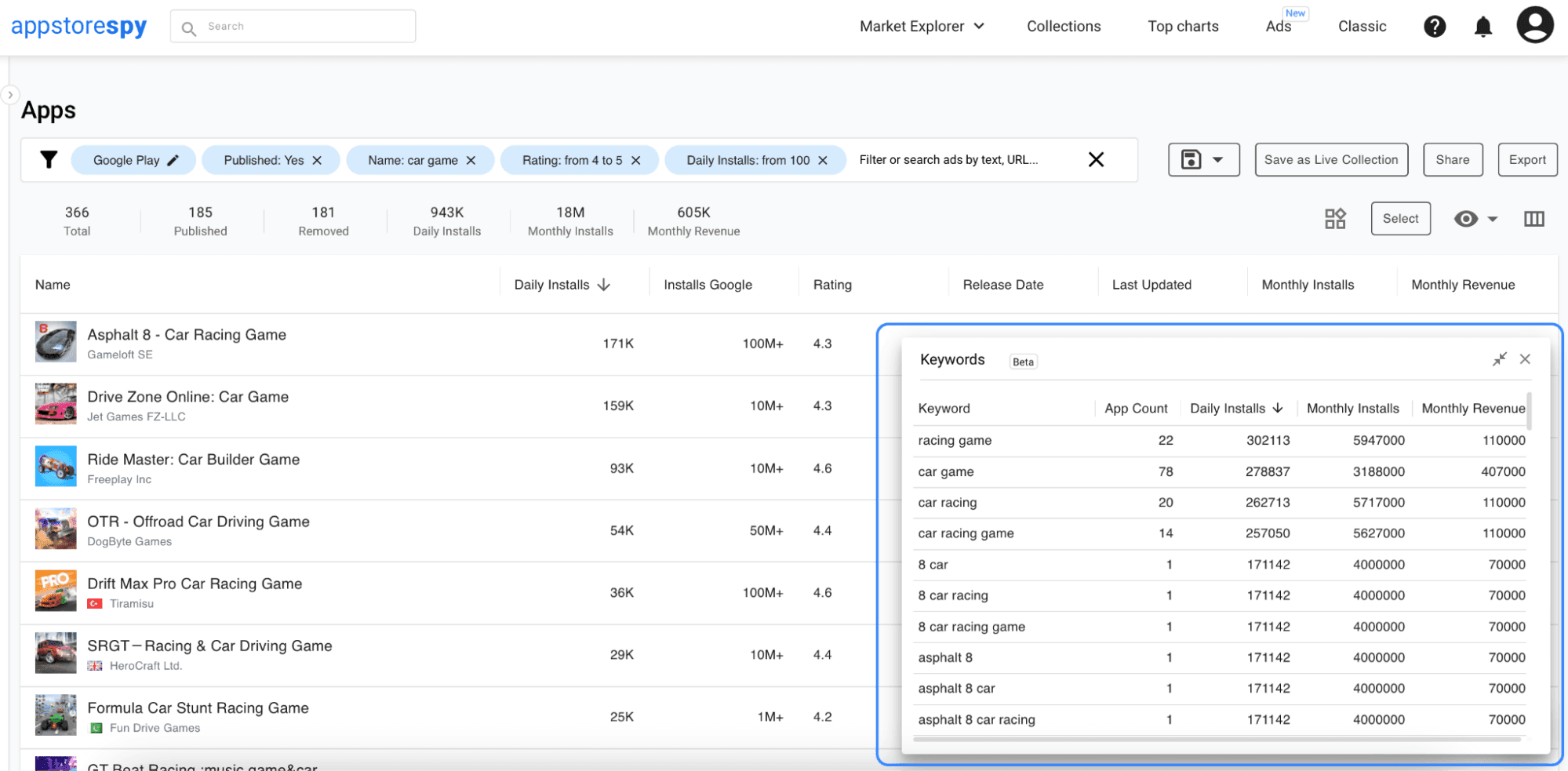Expand the Market Explorer dropdown

[922, 27]
